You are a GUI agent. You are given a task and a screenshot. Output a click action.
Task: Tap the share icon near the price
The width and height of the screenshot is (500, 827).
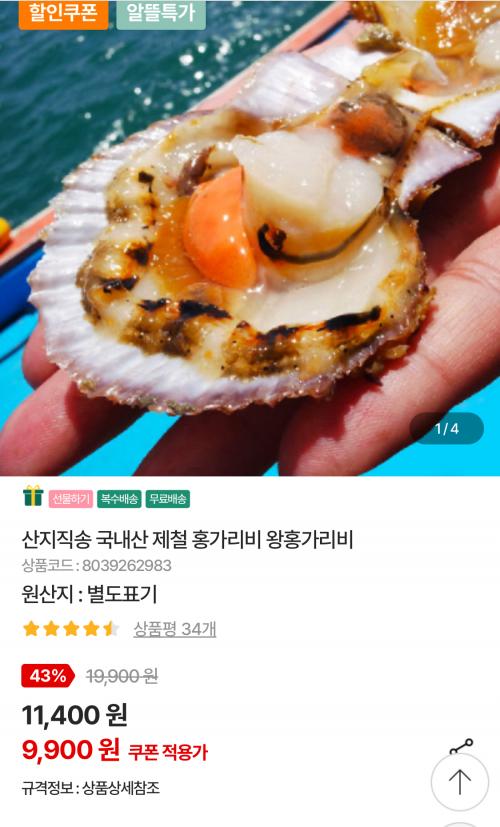(x=461, y=747)
